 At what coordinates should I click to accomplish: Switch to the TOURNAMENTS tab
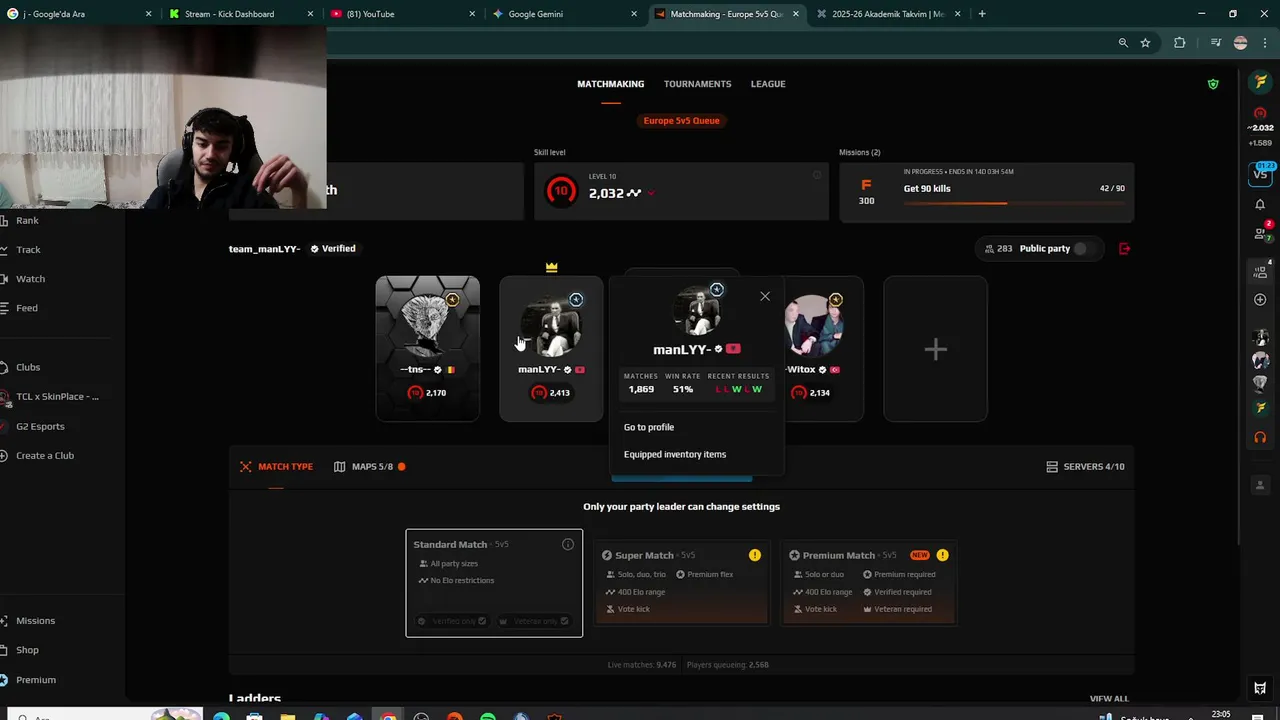(x=697, y=84)
